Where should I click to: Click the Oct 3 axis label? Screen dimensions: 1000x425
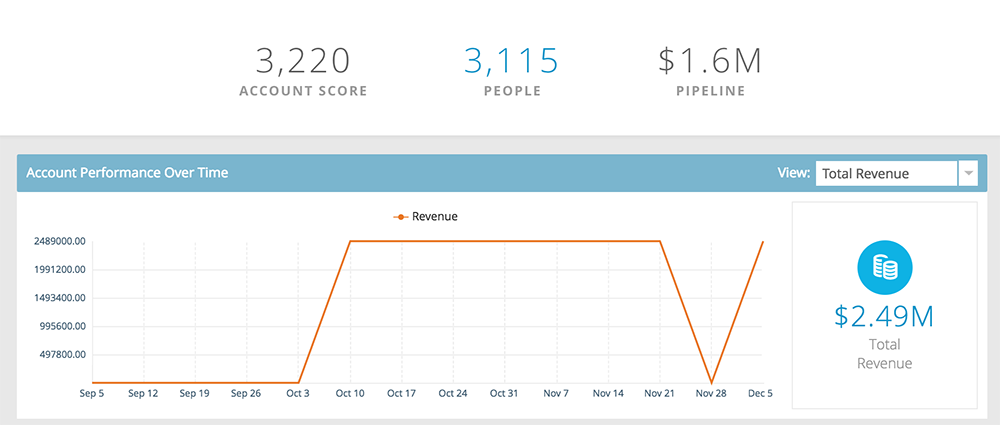[x=298, y=394]
